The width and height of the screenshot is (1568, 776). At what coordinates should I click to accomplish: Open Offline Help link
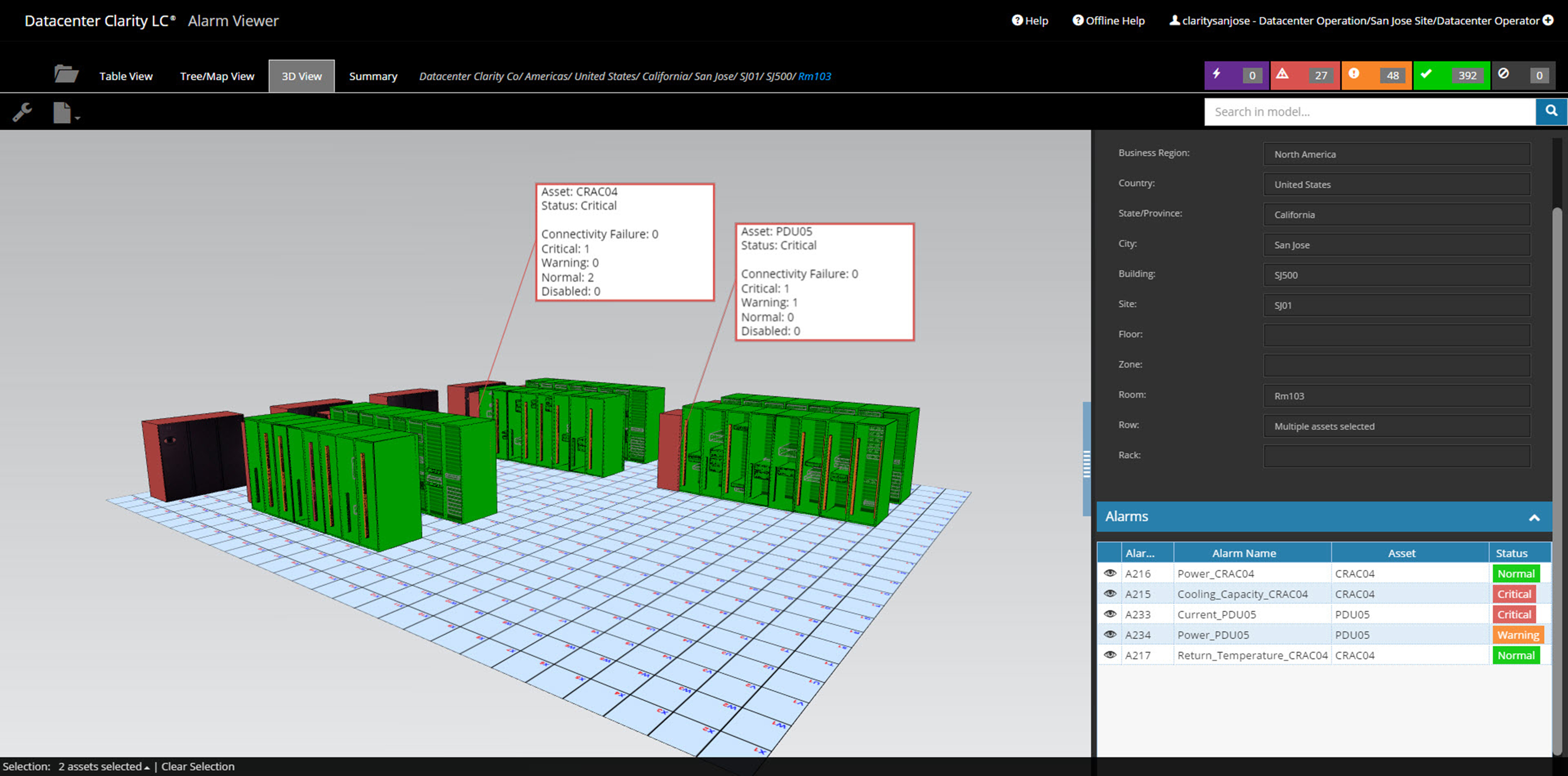pos(1108,21)
